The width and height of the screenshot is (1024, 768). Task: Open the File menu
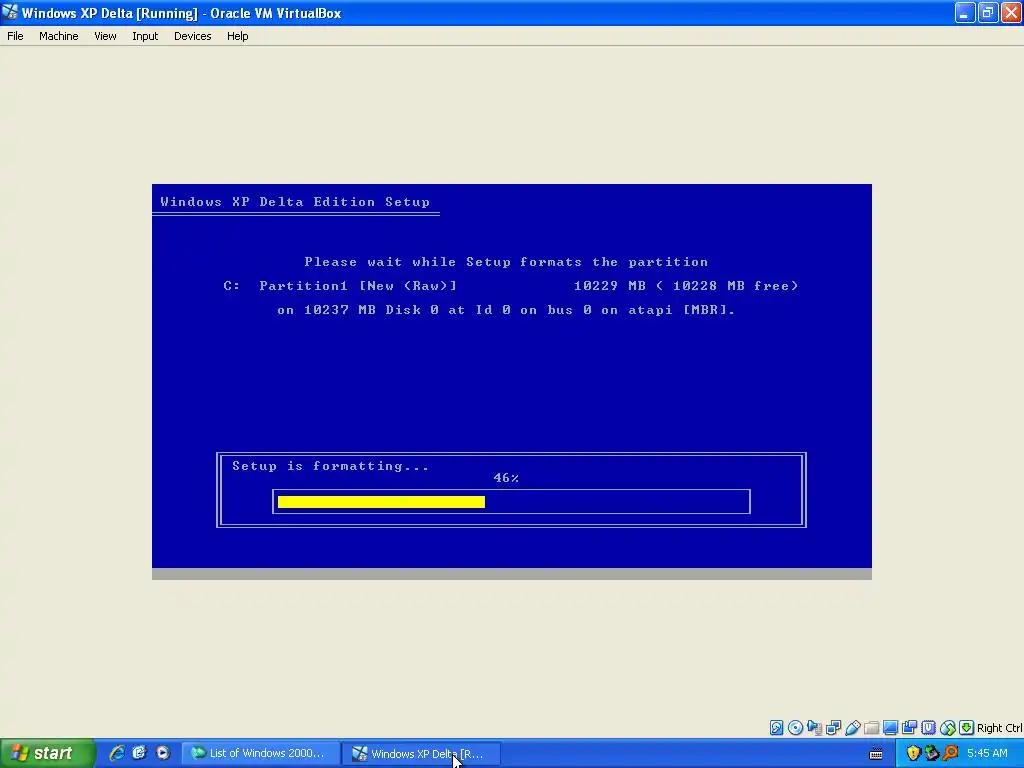15,36
